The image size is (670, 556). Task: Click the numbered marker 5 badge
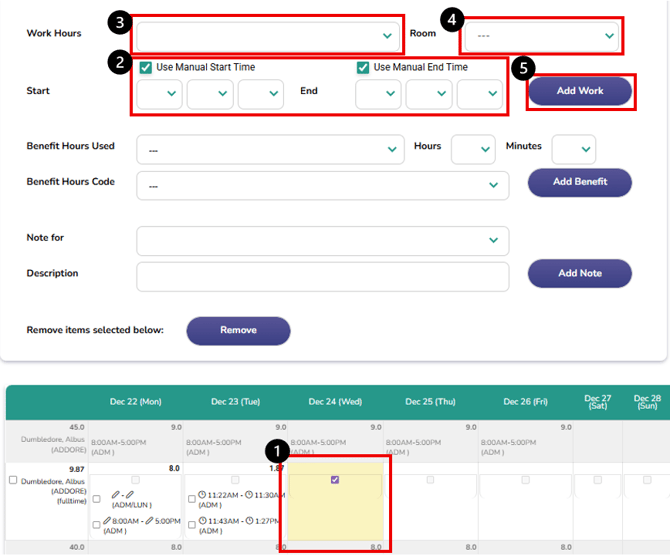tap(521, 68)
